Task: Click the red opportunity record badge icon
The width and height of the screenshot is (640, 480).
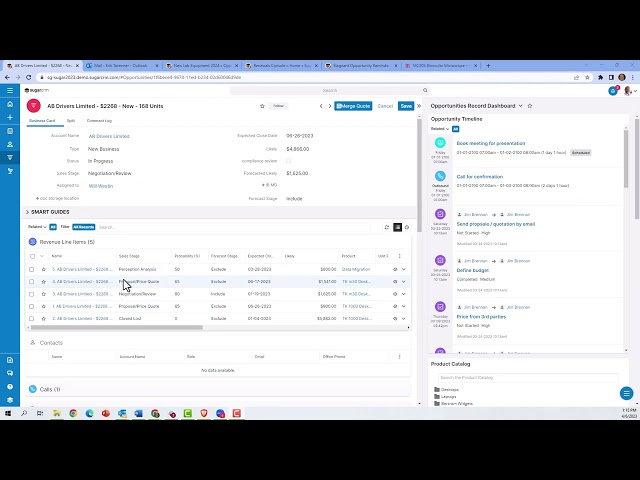Action: click(x=33, y=106)
